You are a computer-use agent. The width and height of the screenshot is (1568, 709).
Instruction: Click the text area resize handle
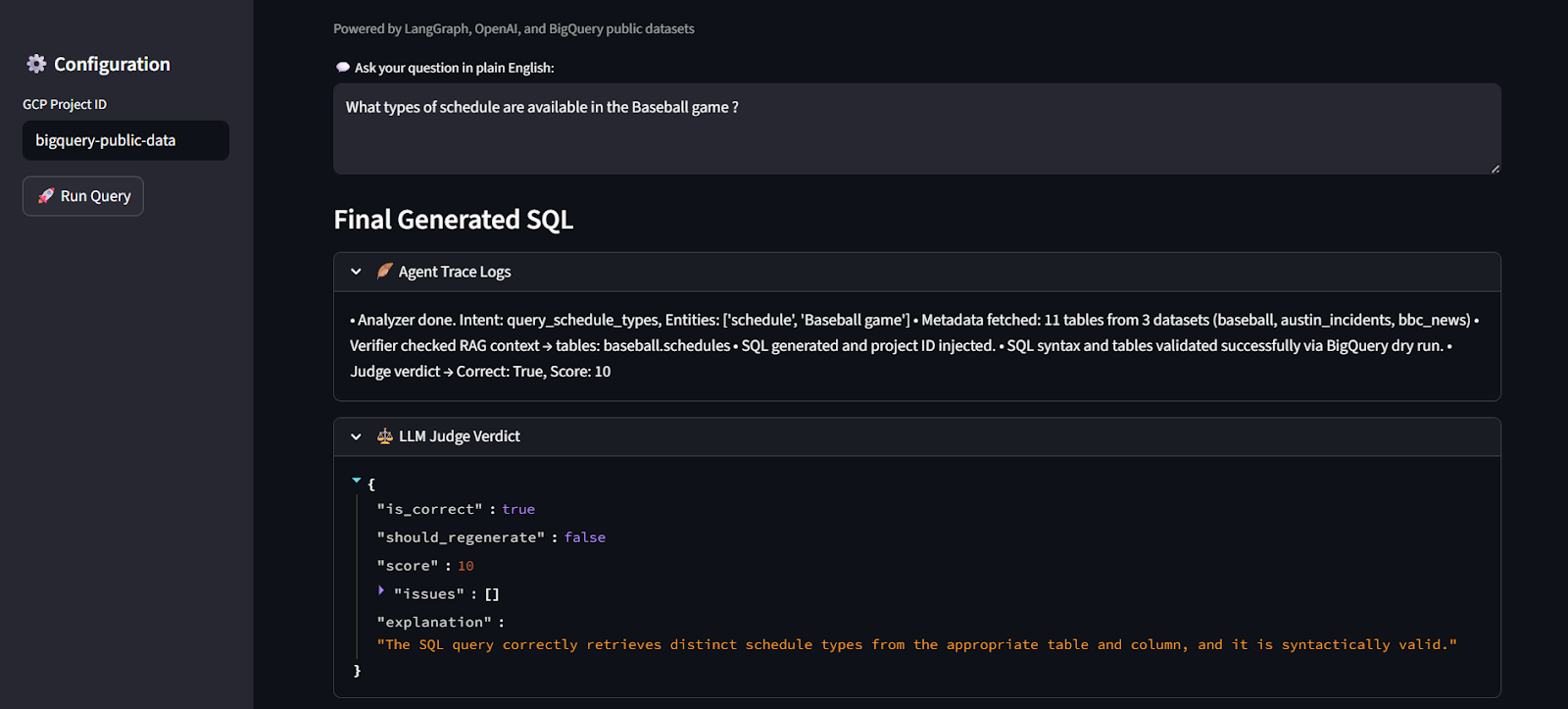[x=1494, y=169]
